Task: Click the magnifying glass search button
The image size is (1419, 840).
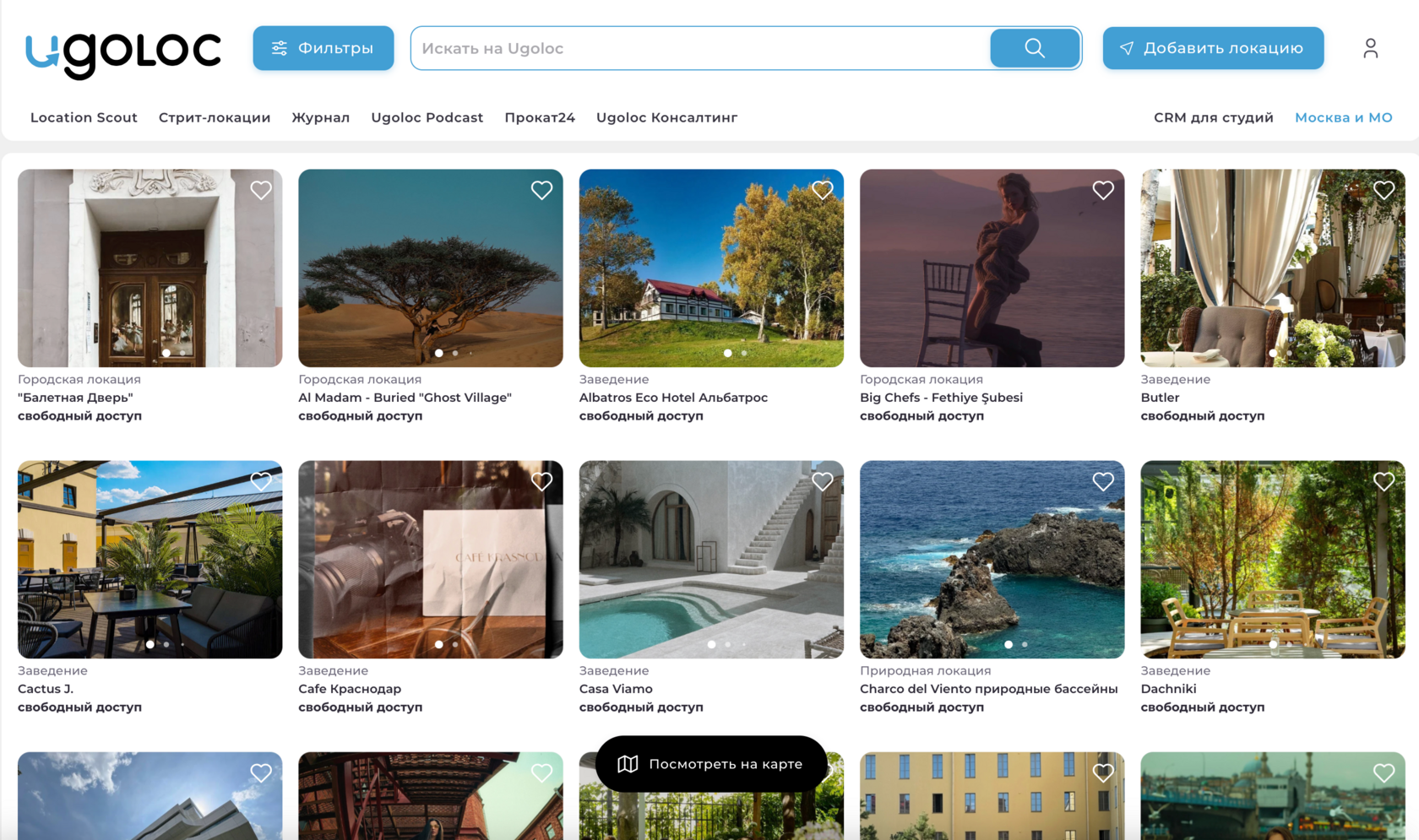Action: click(x=1035, y=48)
